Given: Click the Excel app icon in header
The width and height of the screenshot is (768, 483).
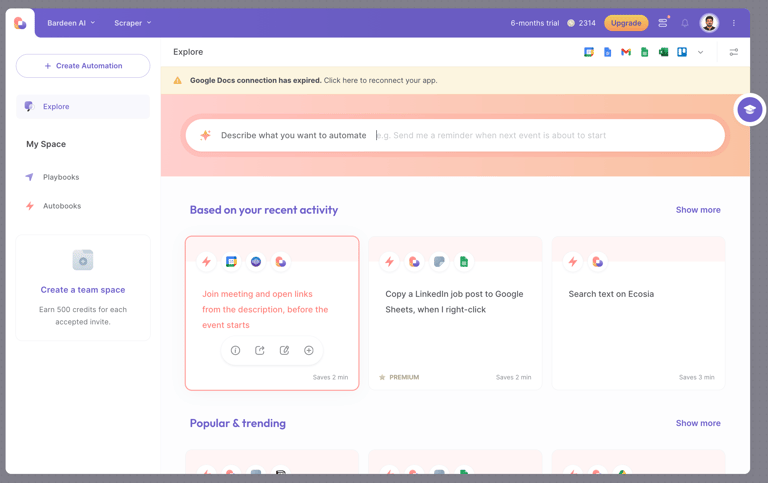Looking at the screenshot, I should tap(663, 52).
